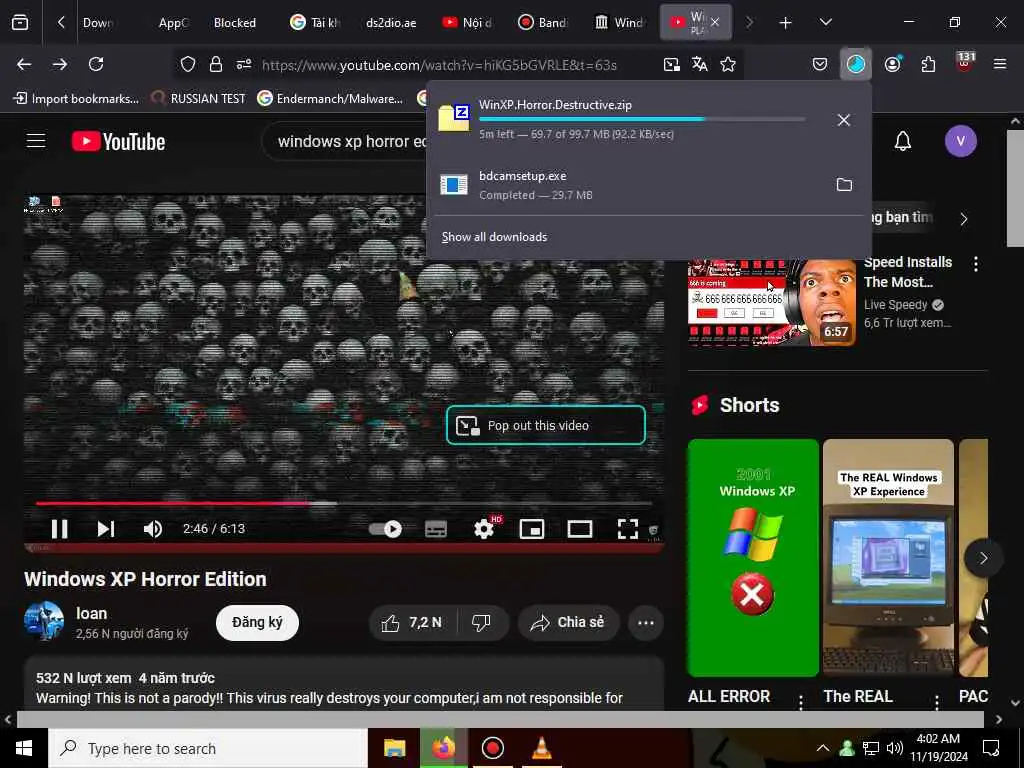Toggle subtitles captions button

pos(436,528)
